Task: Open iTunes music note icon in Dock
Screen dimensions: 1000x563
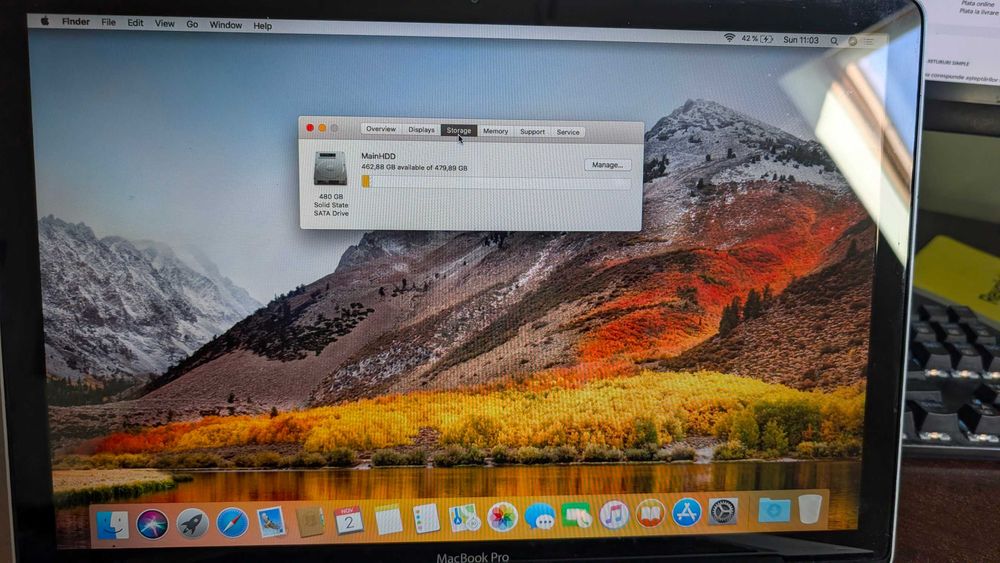Action: pyautogui.click(x=614, y=514)
